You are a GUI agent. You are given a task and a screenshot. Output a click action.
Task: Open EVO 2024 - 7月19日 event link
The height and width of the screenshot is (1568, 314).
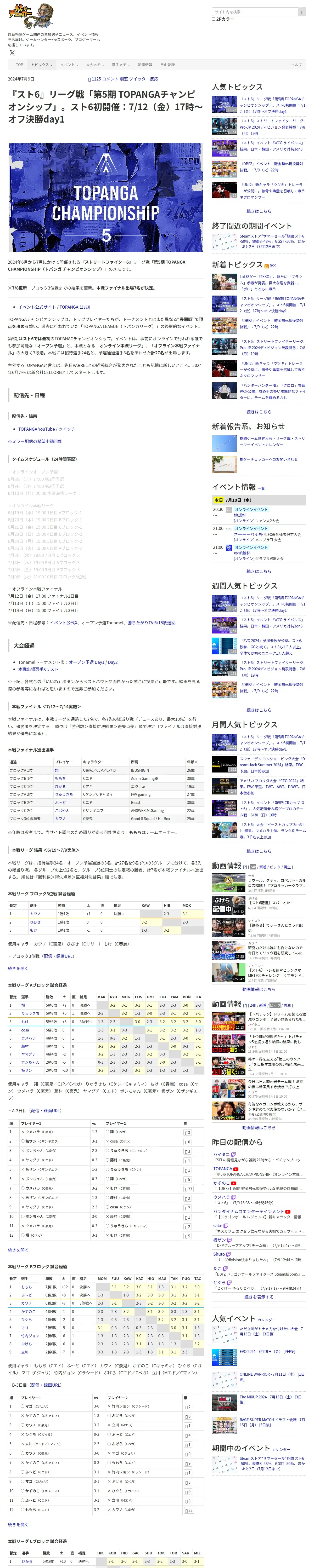point(268,1351)
